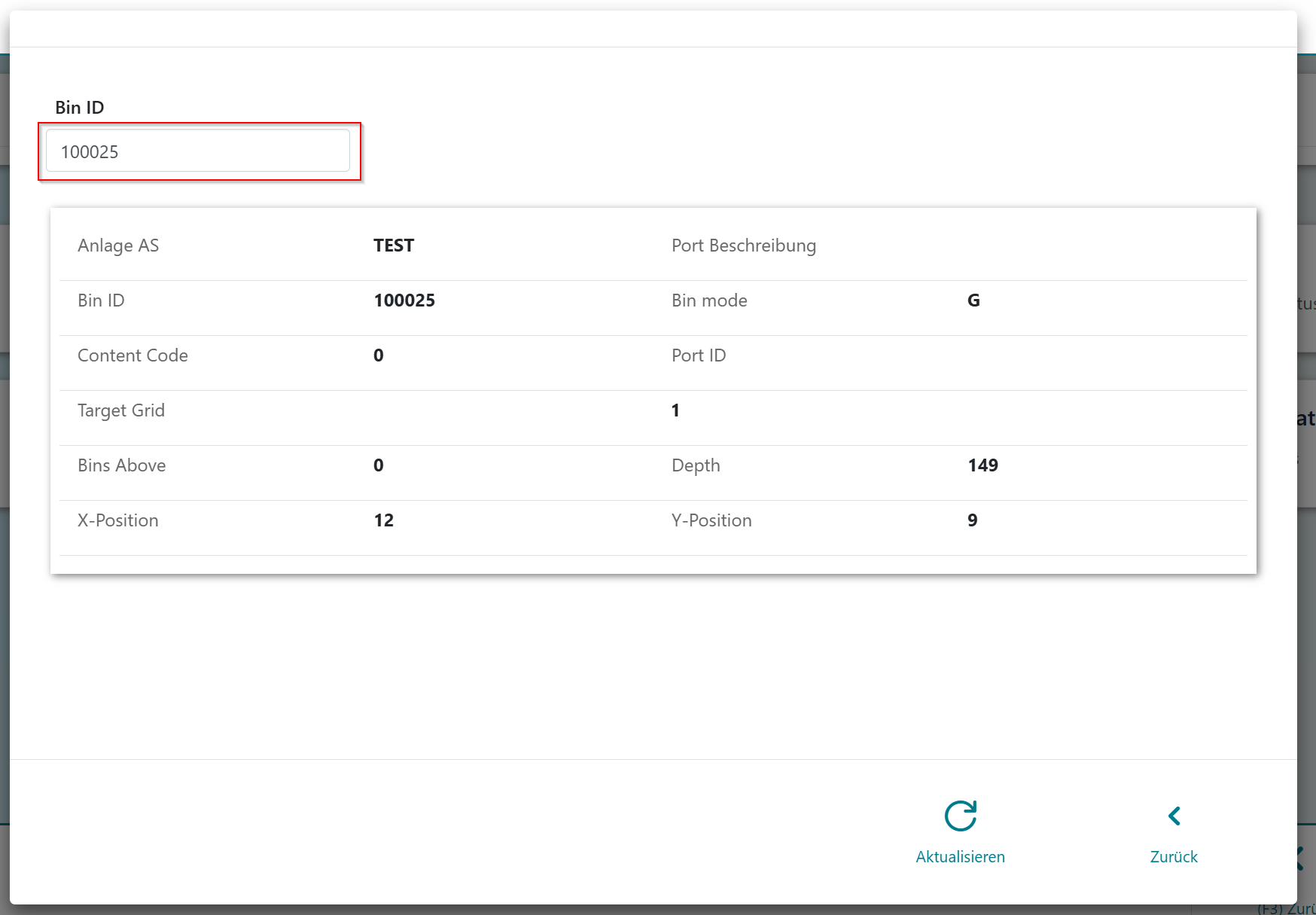
Task: Click the Bins Above value 0
Action: (378, 465)
